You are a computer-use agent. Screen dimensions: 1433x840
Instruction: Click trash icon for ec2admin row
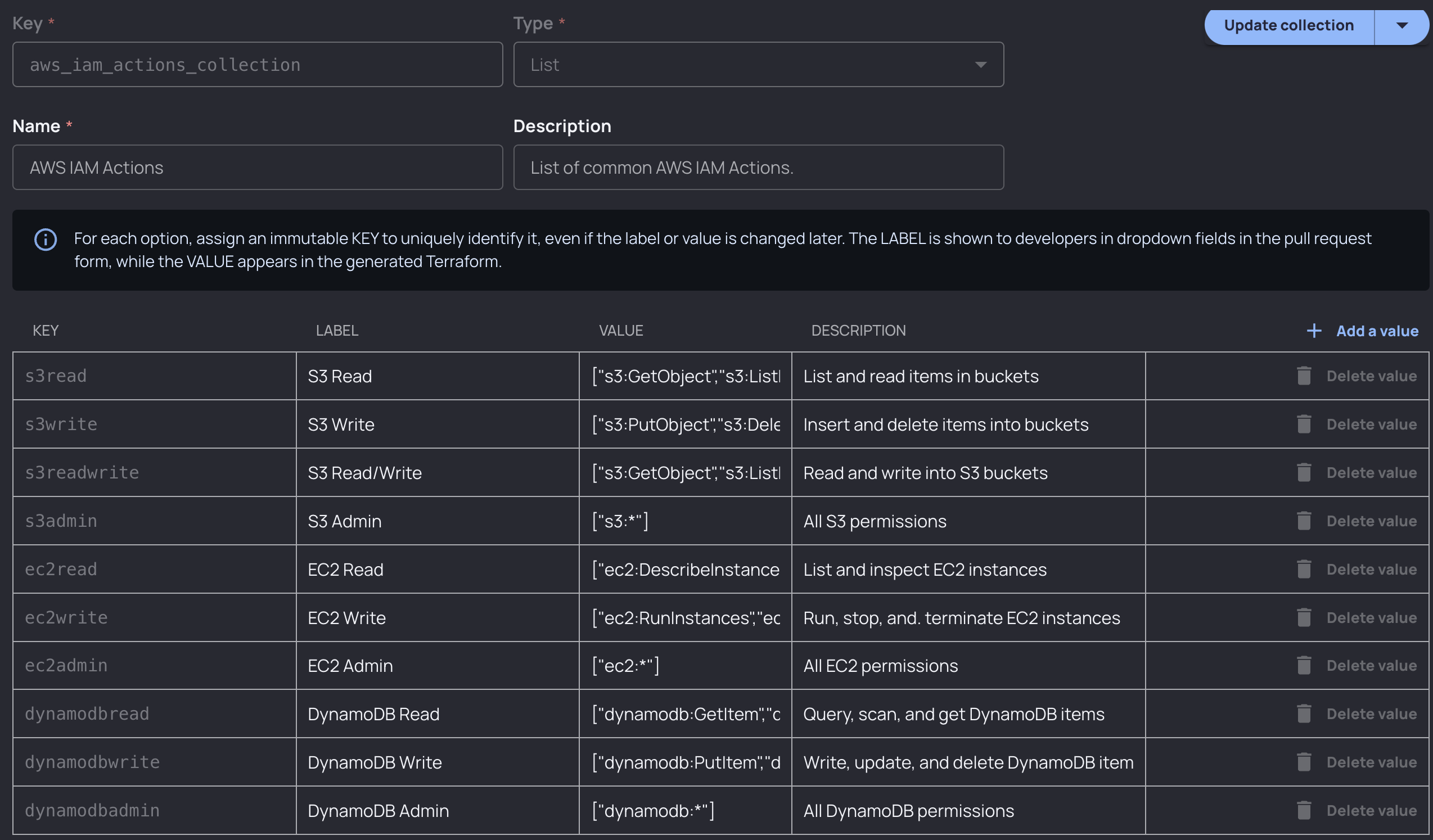(1304, 665)
